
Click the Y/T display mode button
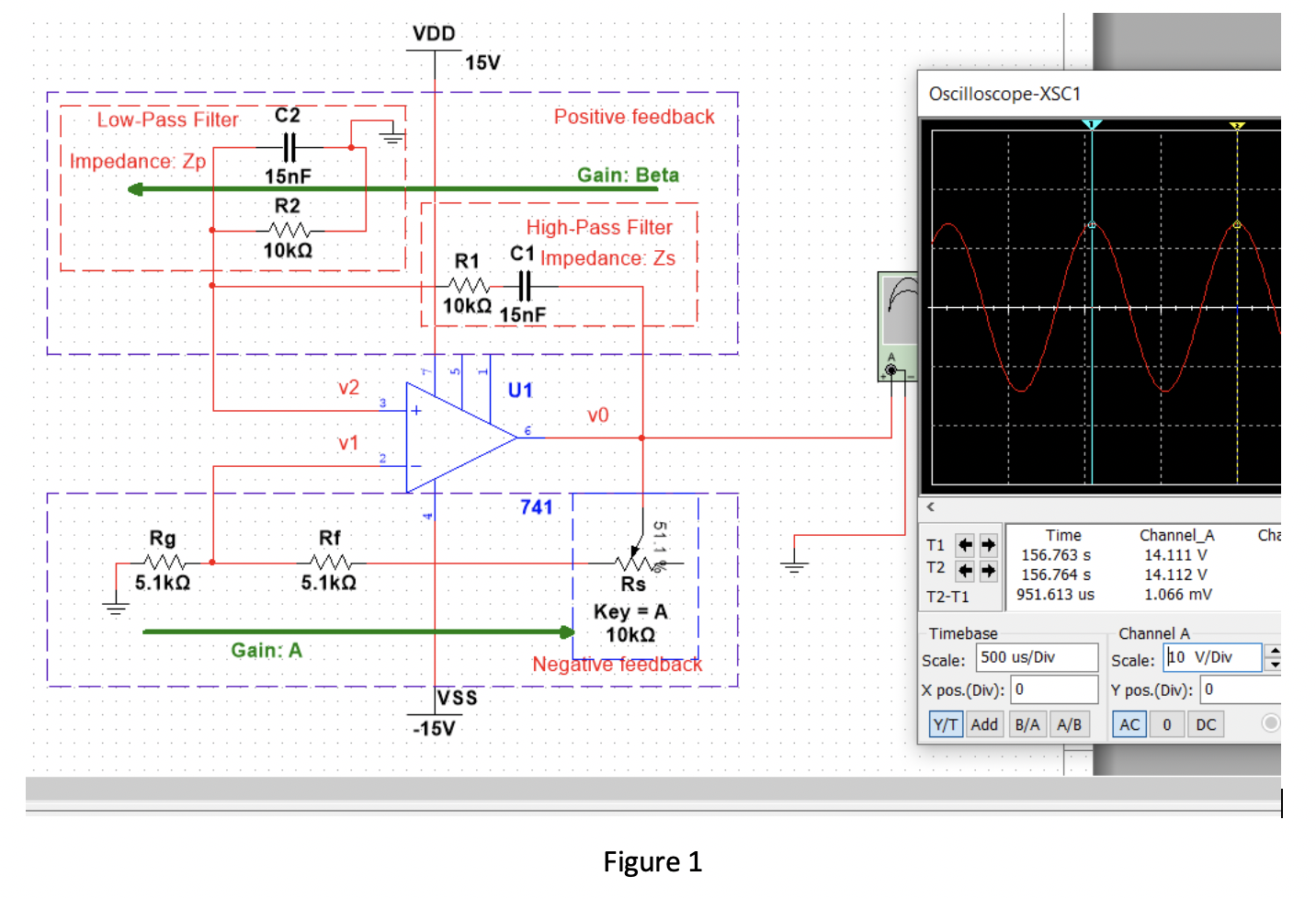click(945, 724)
